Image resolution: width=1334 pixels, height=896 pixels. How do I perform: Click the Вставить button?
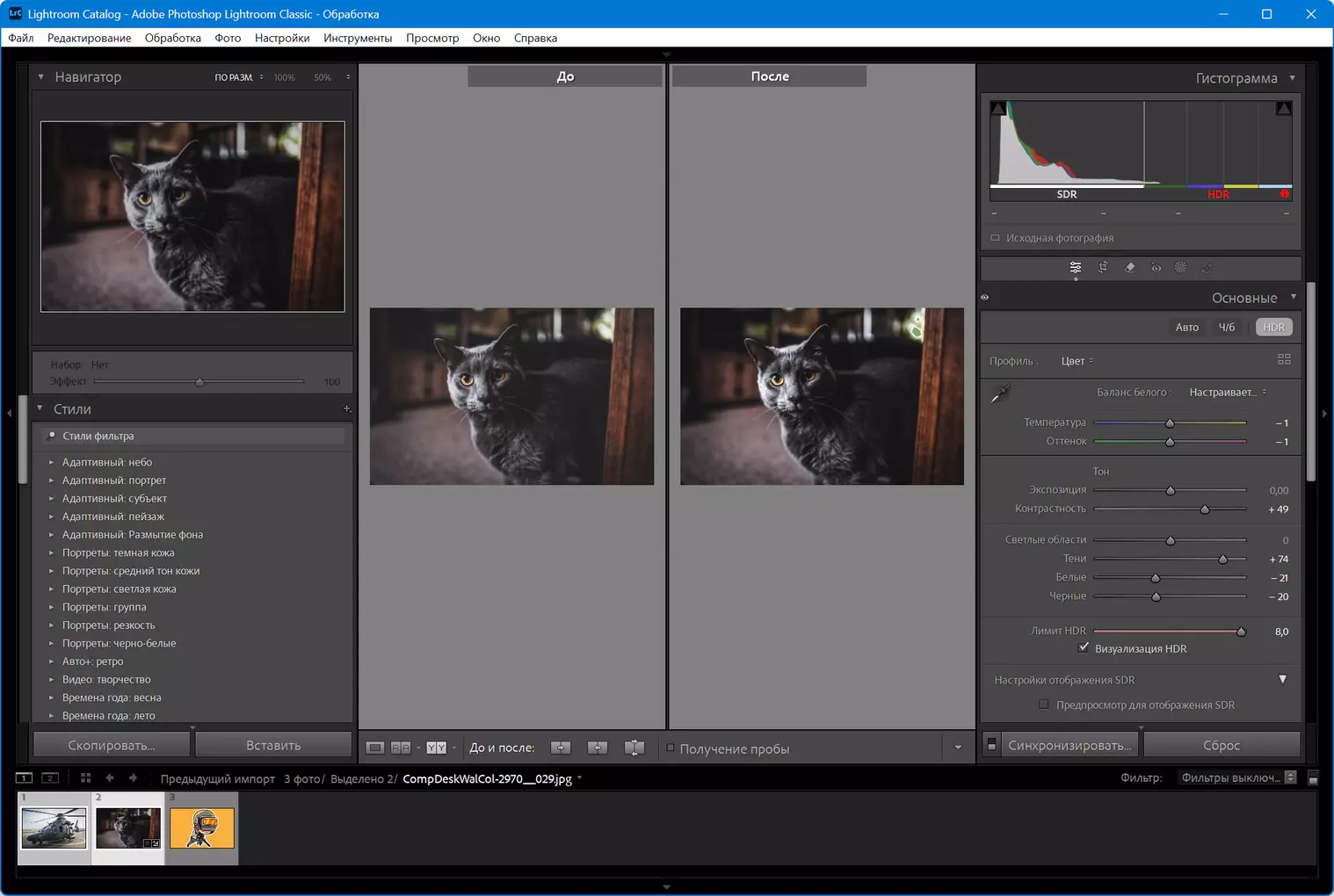pyautogui.click(x=273, y=745)
